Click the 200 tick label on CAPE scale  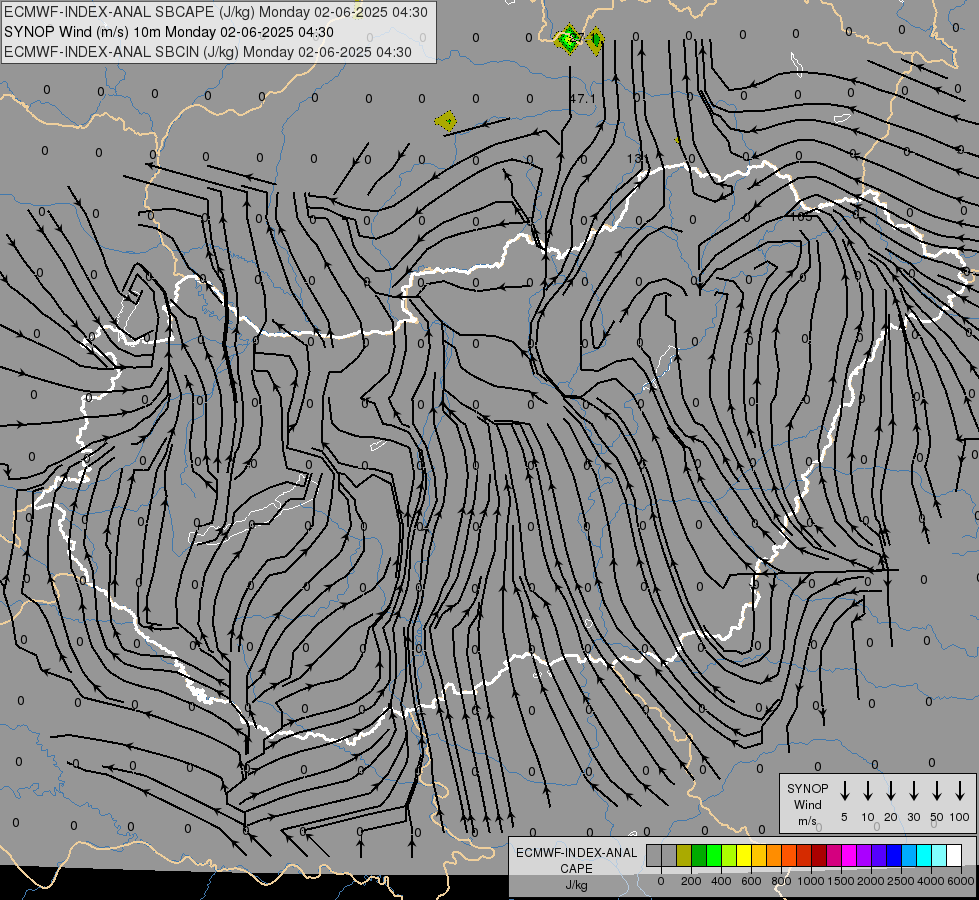click(691, 881)
